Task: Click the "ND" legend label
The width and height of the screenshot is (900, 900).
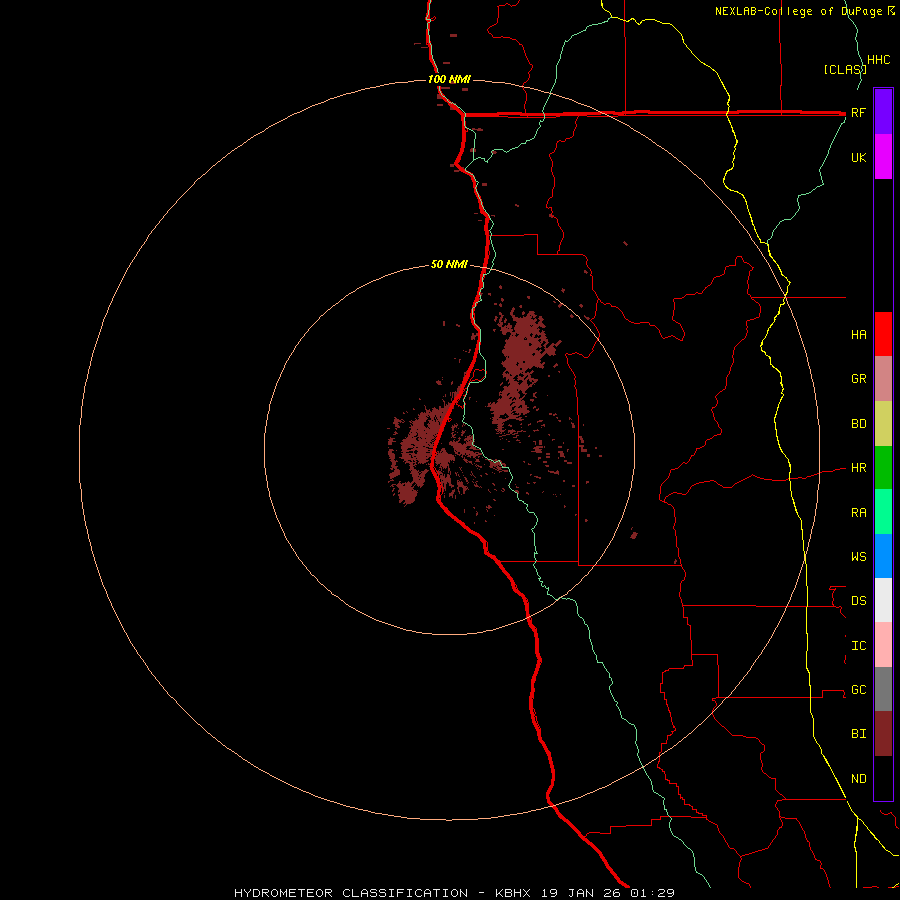Action: (x=859, y=779)
